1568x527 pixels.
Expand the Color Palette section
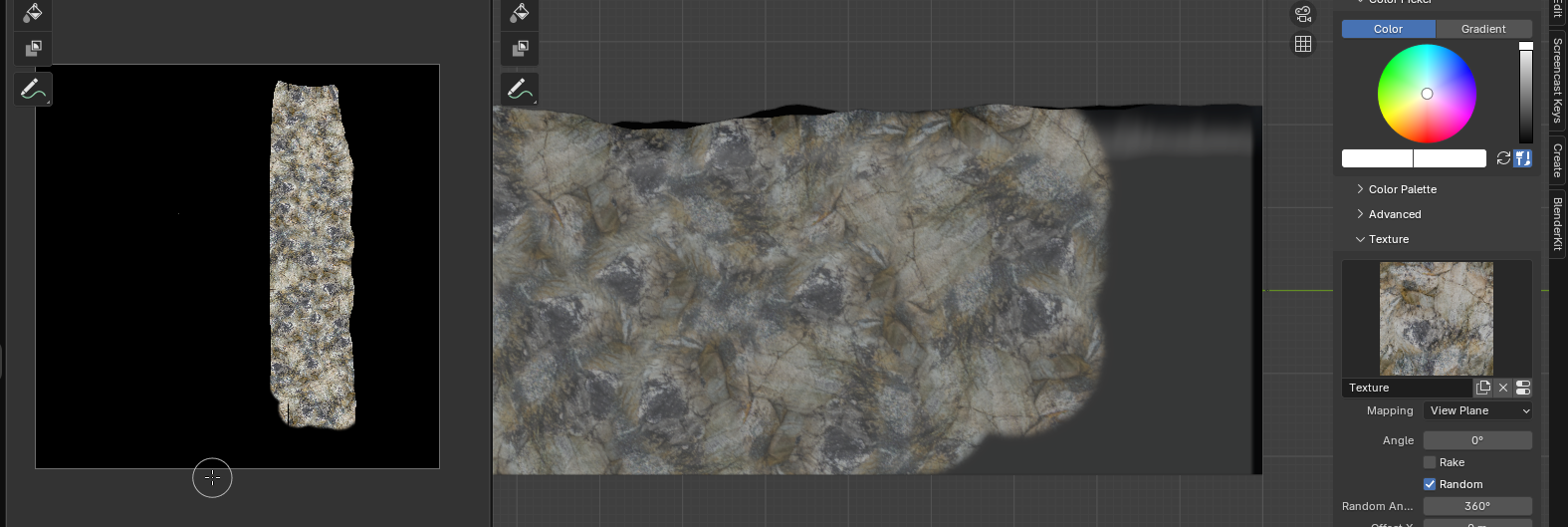1402,189
